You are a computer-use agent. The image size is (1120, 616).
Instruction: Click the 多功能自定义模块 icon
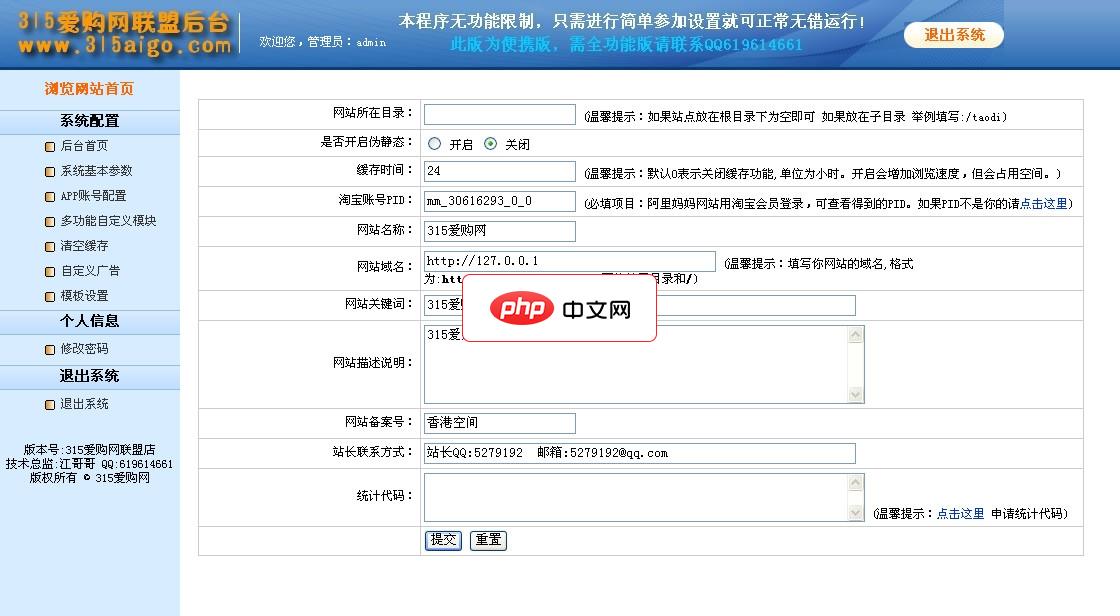coord(50,221)
